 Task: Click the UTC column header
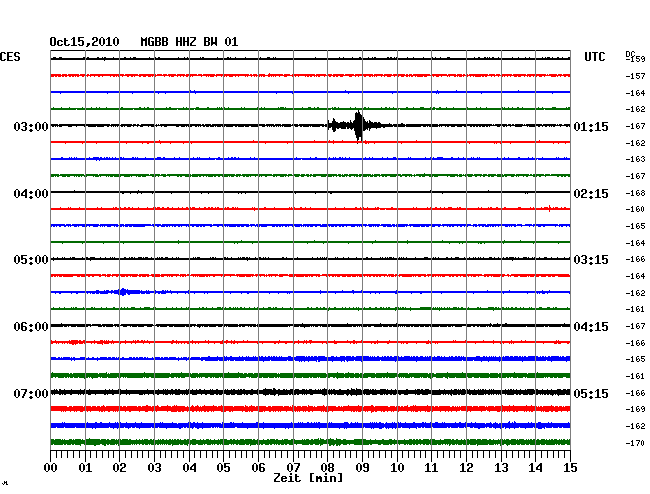pos(594,57)
